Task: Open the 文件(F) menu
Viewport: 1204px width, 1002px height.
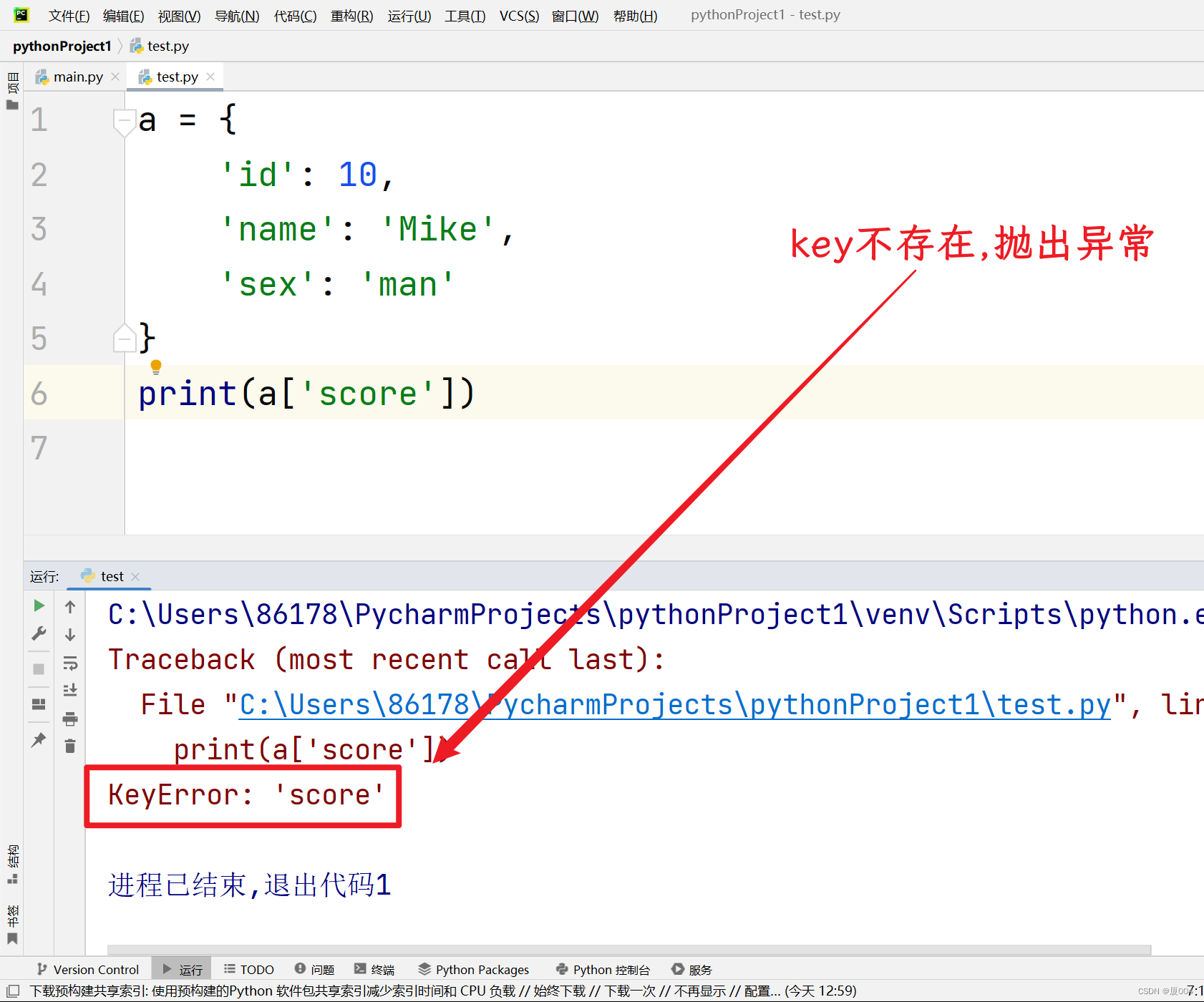Action: [69, 16]
